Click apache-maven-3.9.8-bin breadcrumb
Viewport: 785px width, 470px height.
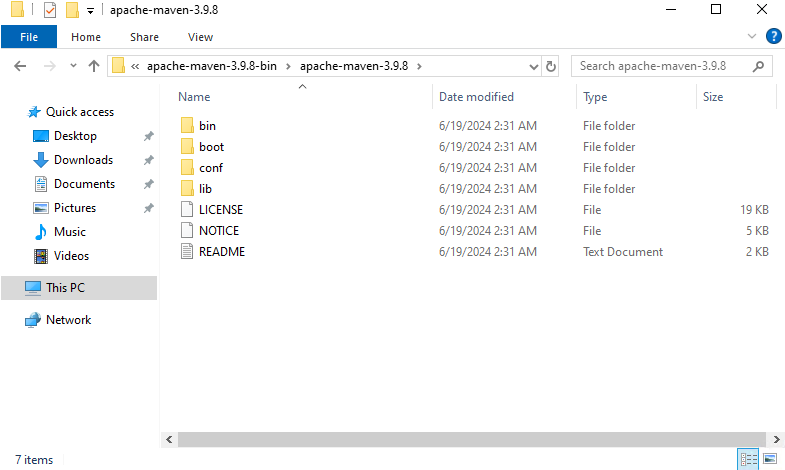coord(212,66)
